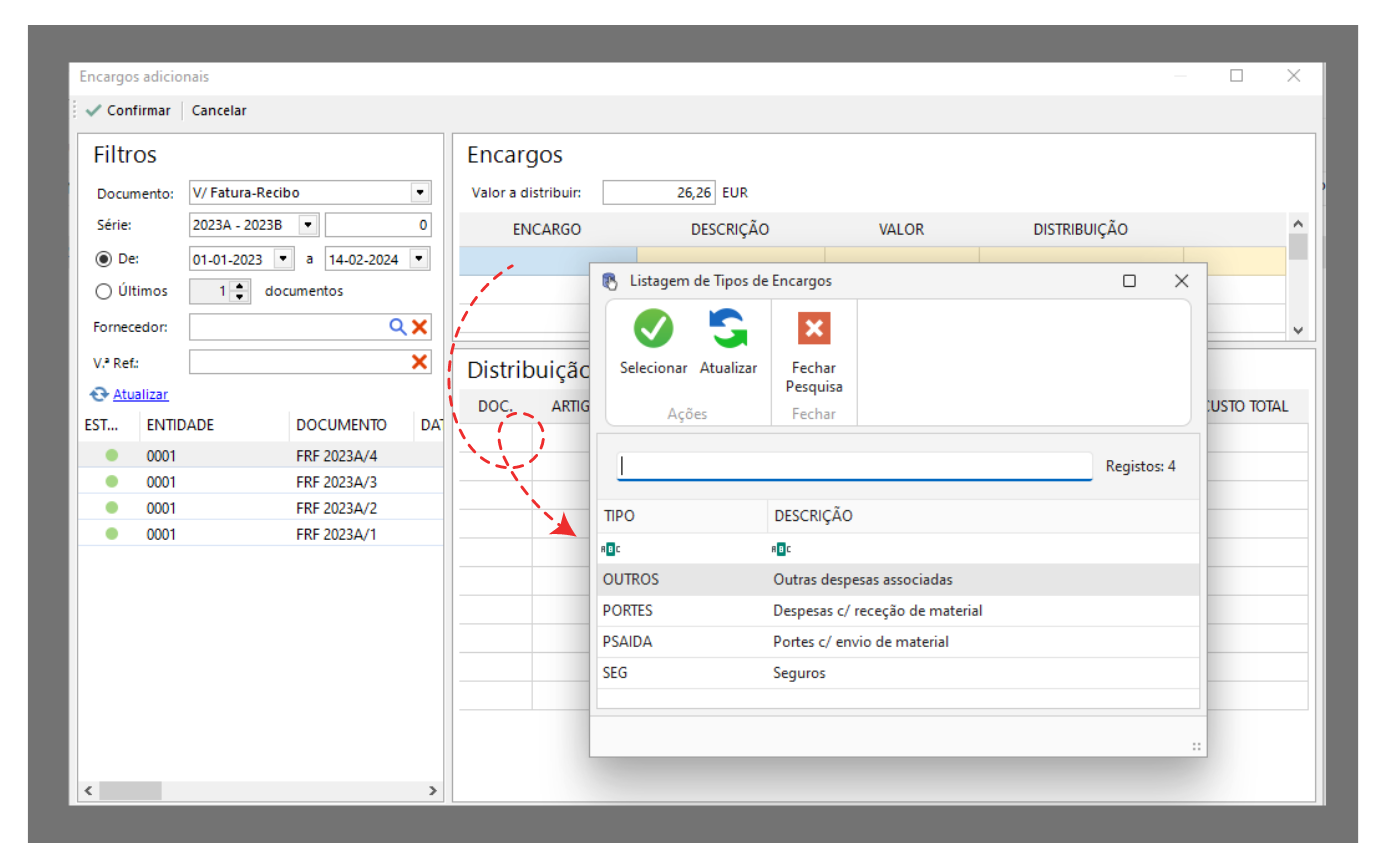Click the search text field in the listing dialog
1381x856 pixels.
(854, 466)
